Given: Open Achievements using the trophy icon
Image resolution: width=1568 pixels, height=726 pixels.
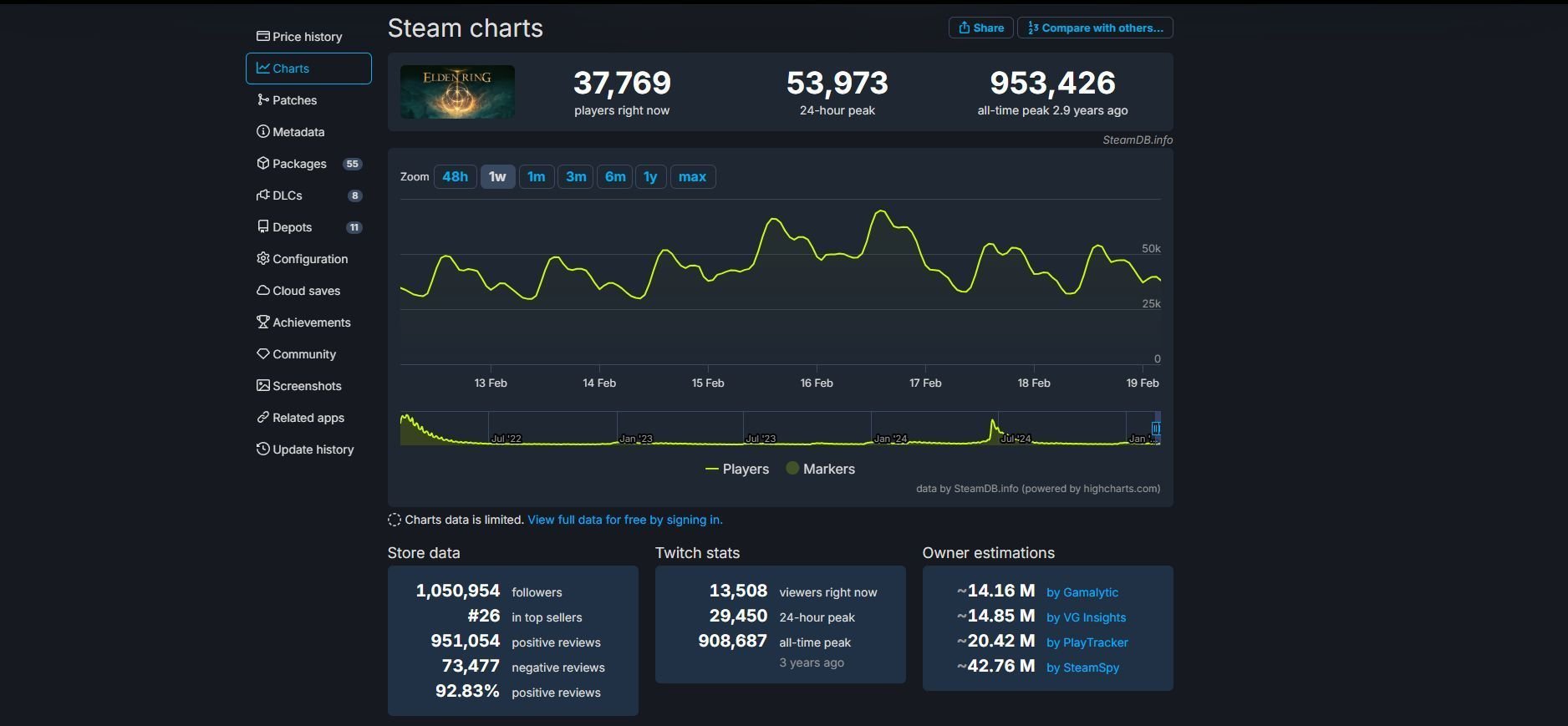Looking at the screenshot, I should (x=262, y=322).
